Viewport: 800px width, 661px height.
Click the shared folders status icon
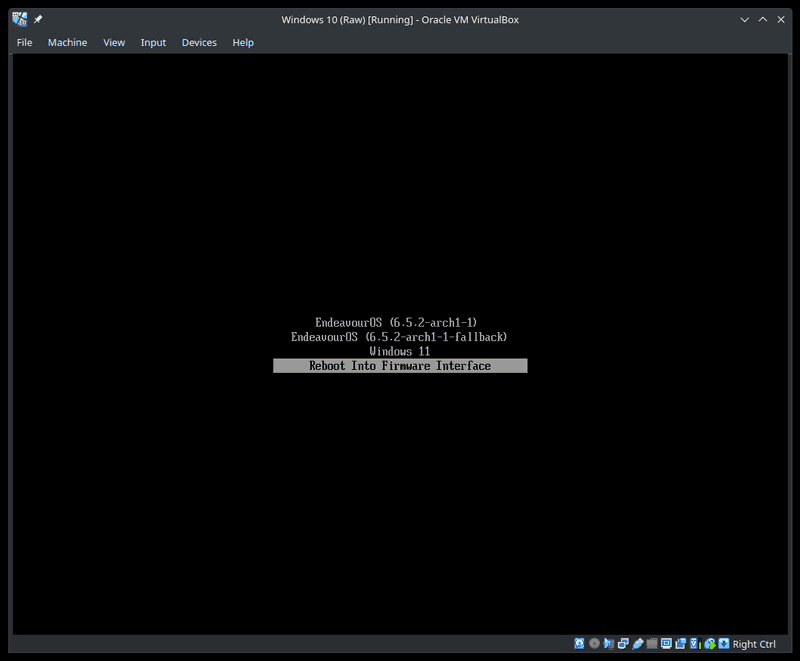click(x=652, y=644)
